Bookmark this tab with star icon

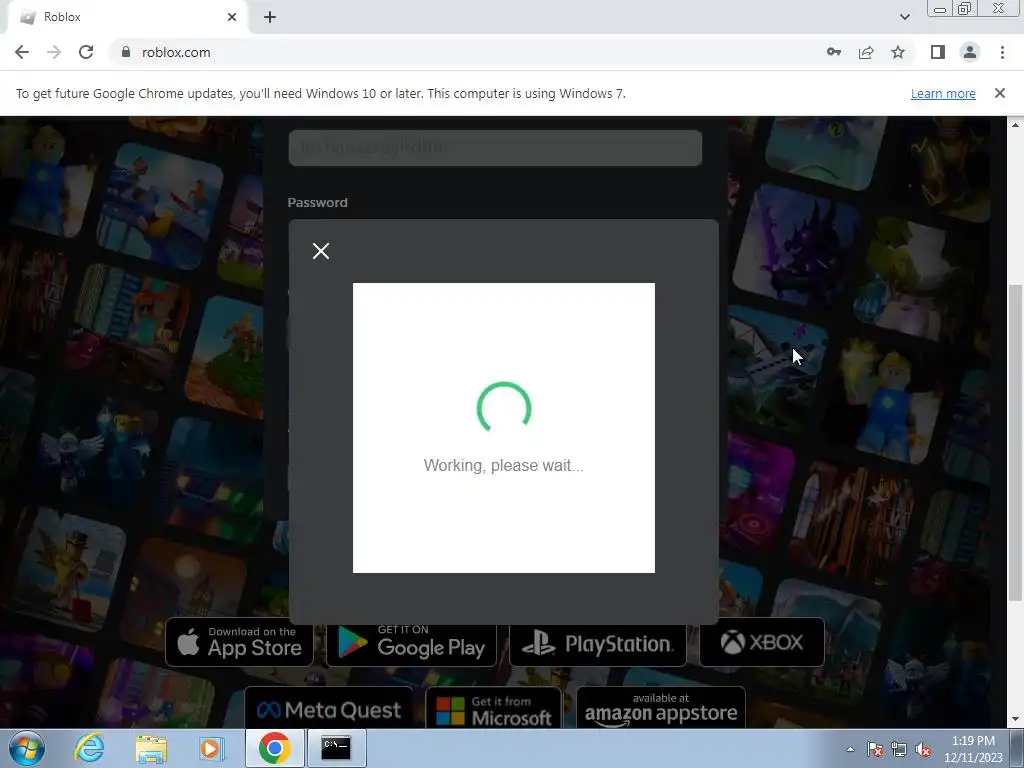point(898,52)
